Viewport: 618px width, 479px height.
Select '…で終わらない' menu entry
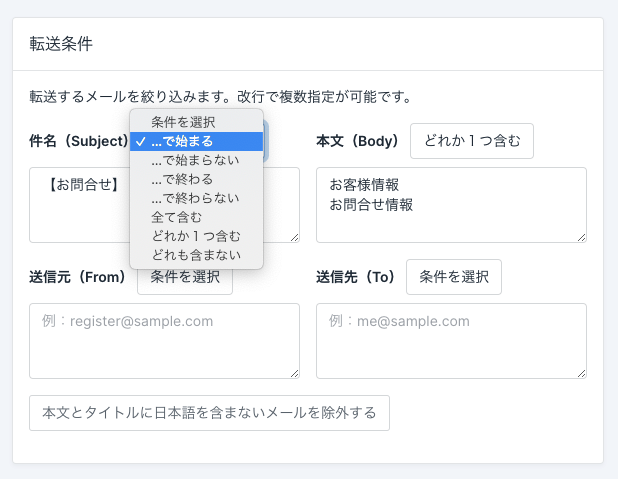pyautogui.click(x=196, y=198)
